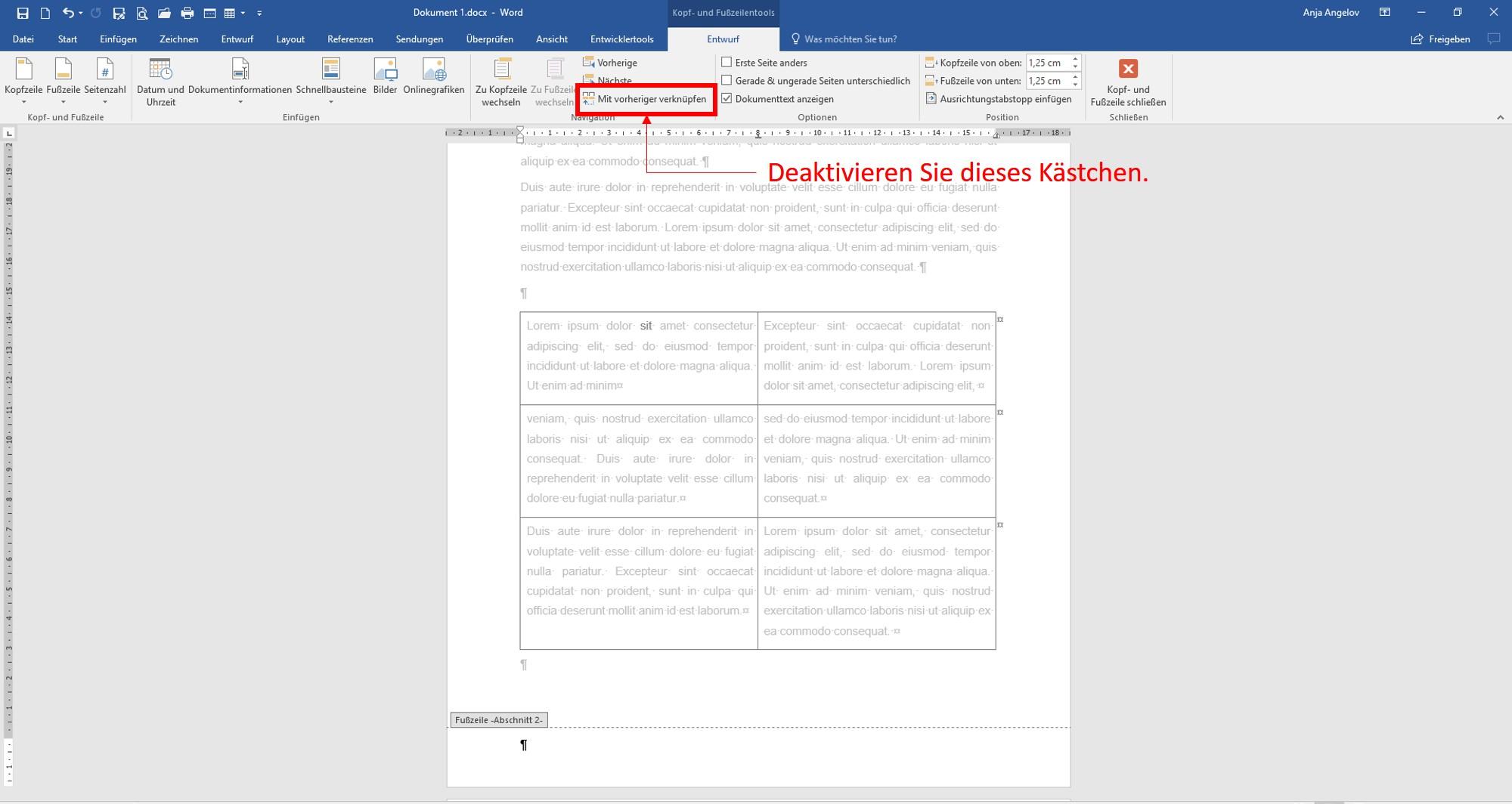Save the document via quick access toolbar
Viewport: 1512px width, 804px height.
pos(23,13)
